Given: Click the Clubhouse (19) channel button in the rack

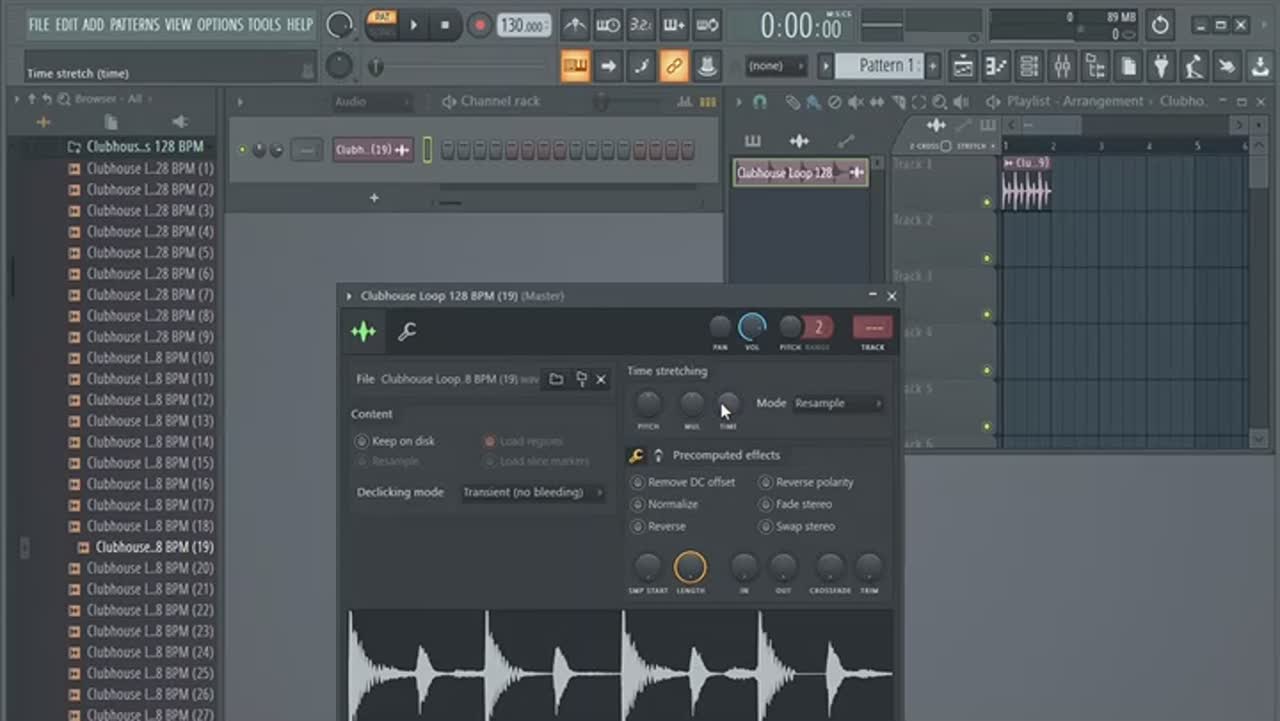Looking at the screenshot, I should coord(373,150).
